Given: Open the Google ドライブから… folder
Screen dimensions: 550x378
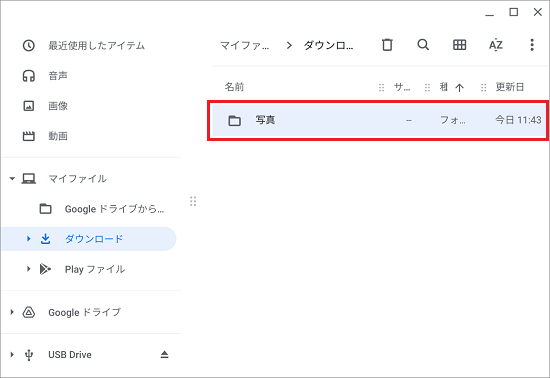Looking at the screenshot, I should [114, 209].
